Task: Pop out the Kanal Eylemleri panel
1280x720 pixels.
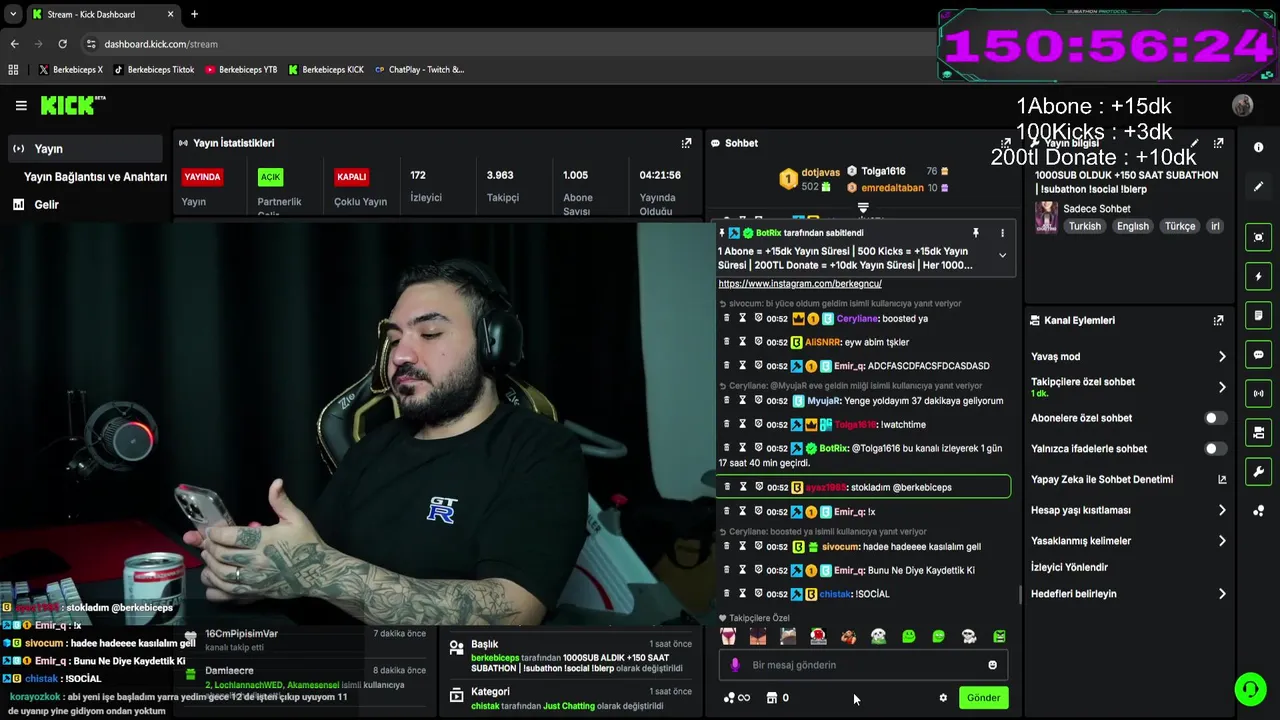Action: (1218, 320)
